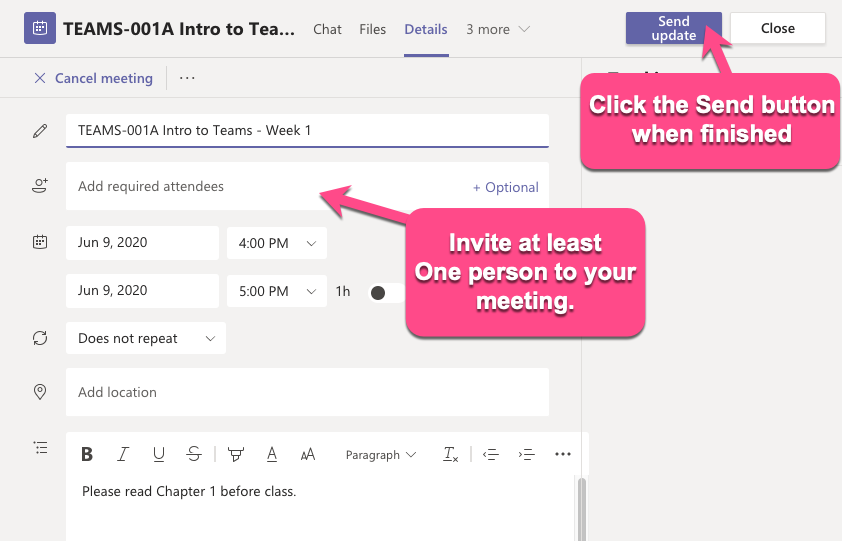Decrease indent of the paragraph
842x541 pixels.
490,455
